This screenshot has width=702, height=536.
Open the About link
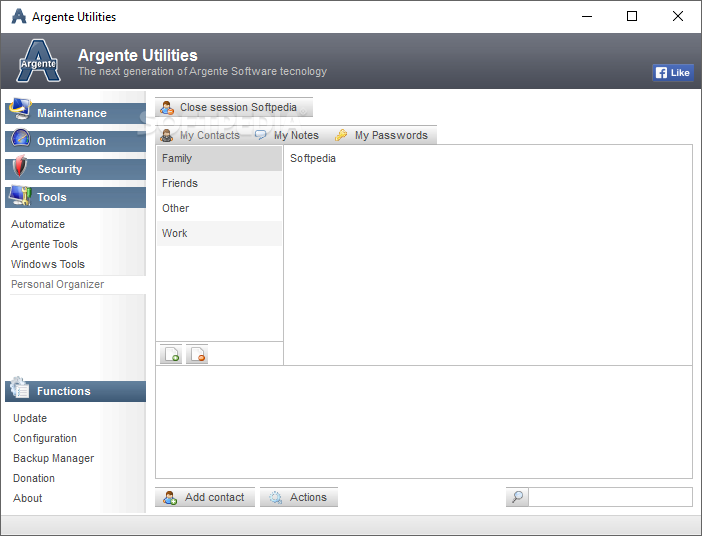(x=27, y=498)
